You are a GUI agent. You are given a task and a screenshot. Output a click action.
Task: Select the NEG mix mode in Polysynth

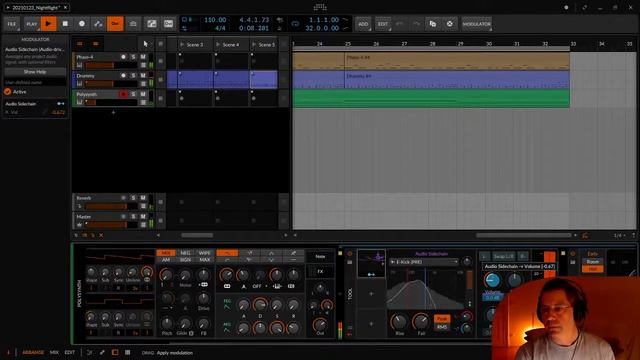click(x=185, y=253)
